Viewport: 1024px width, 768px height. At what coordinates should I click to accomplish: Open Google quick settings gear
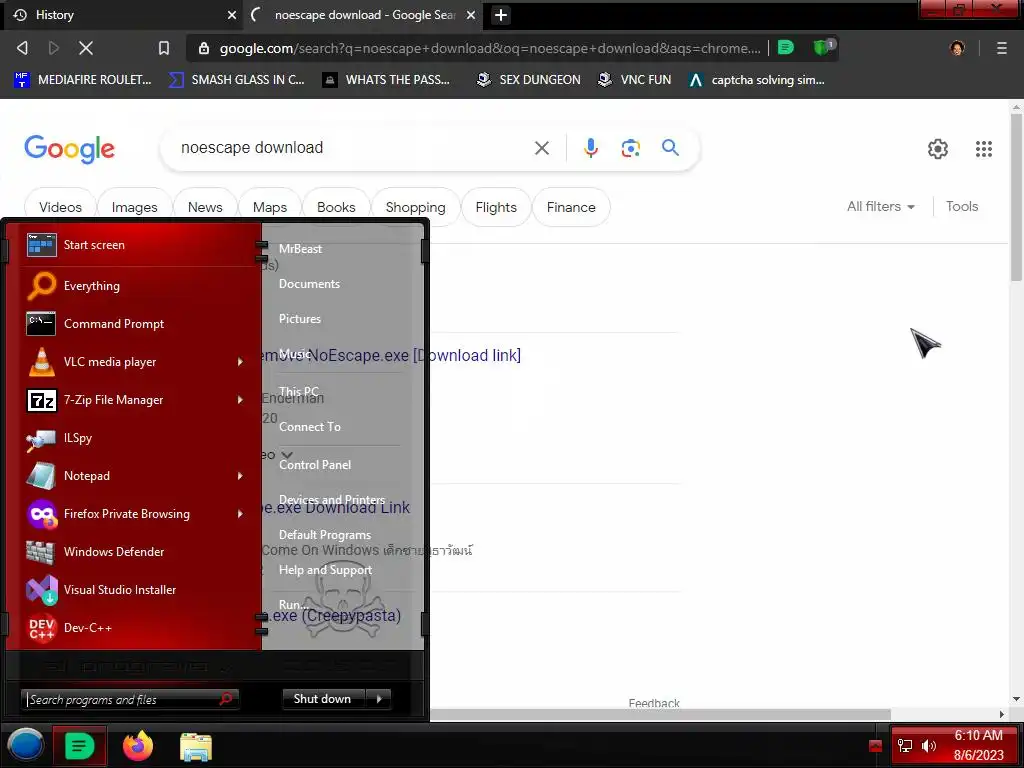pyautogui.click(x=938, y=149)
